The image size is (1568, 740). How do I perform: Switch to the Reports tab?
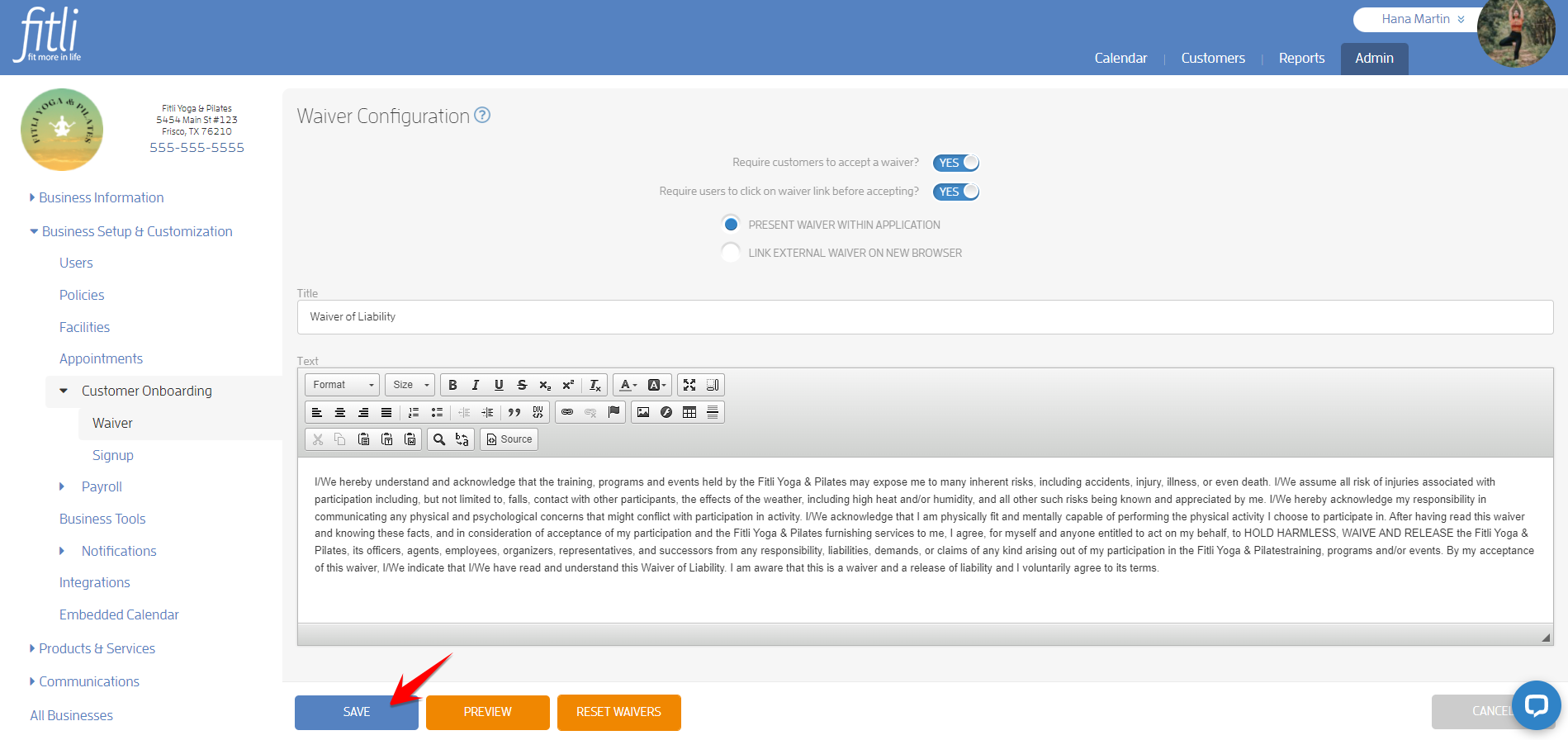tap(1301, 59)
